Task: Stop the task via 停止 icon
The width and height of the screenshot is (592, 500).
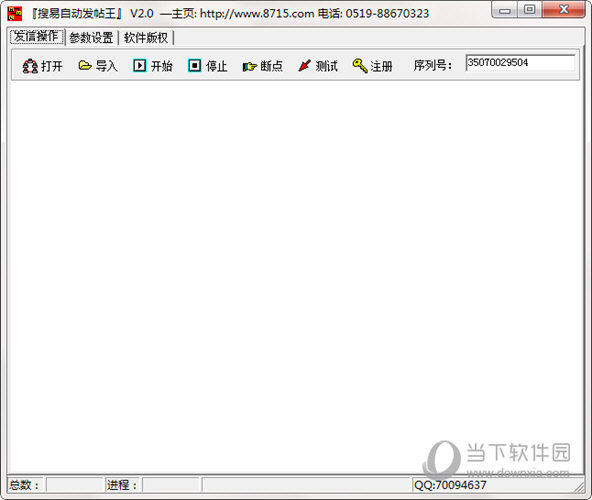Action: pyautogui.click(x=195, y=66)
